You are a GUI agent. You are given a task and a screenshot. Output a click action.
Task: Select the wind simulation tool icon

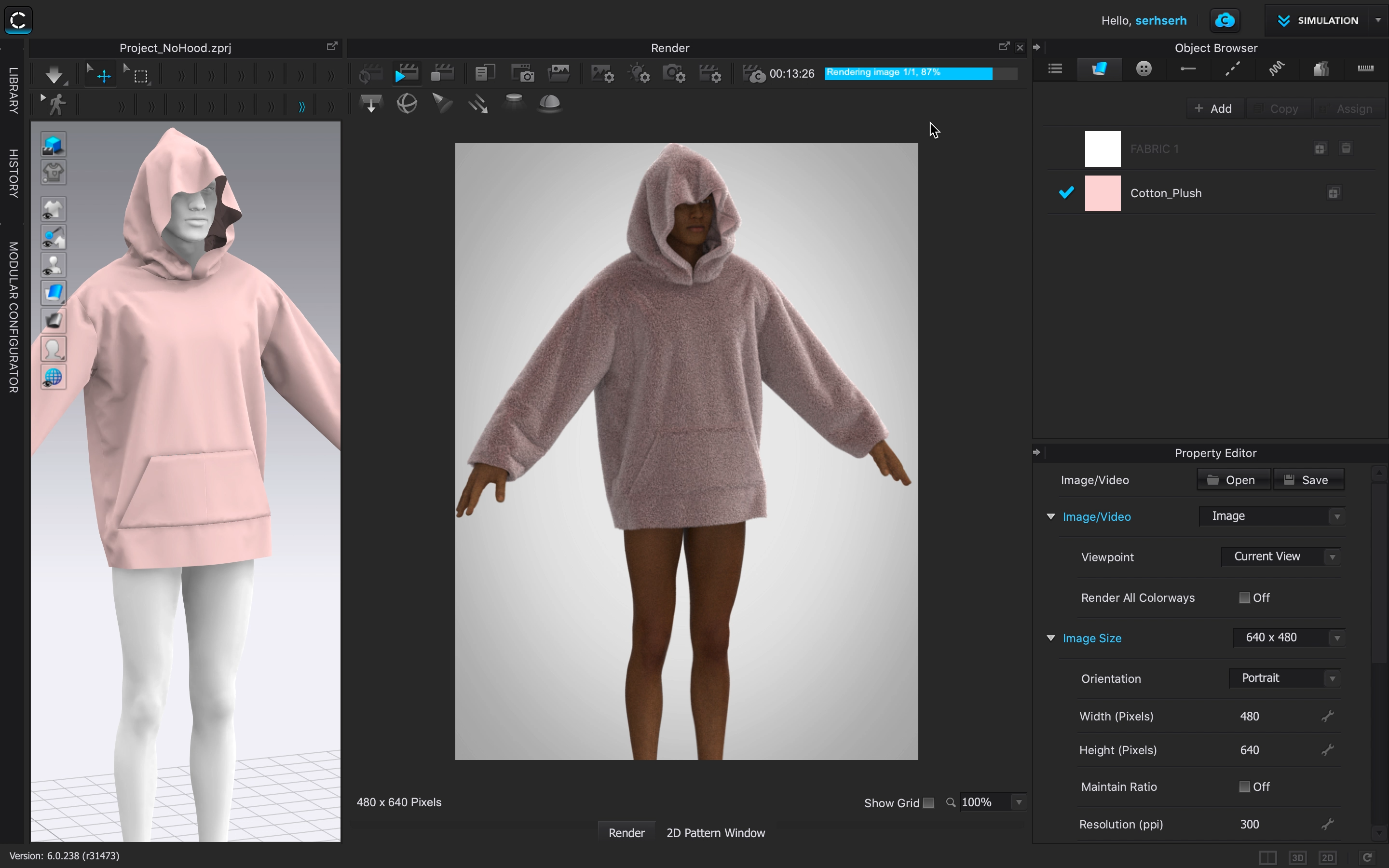pos(478,103)
